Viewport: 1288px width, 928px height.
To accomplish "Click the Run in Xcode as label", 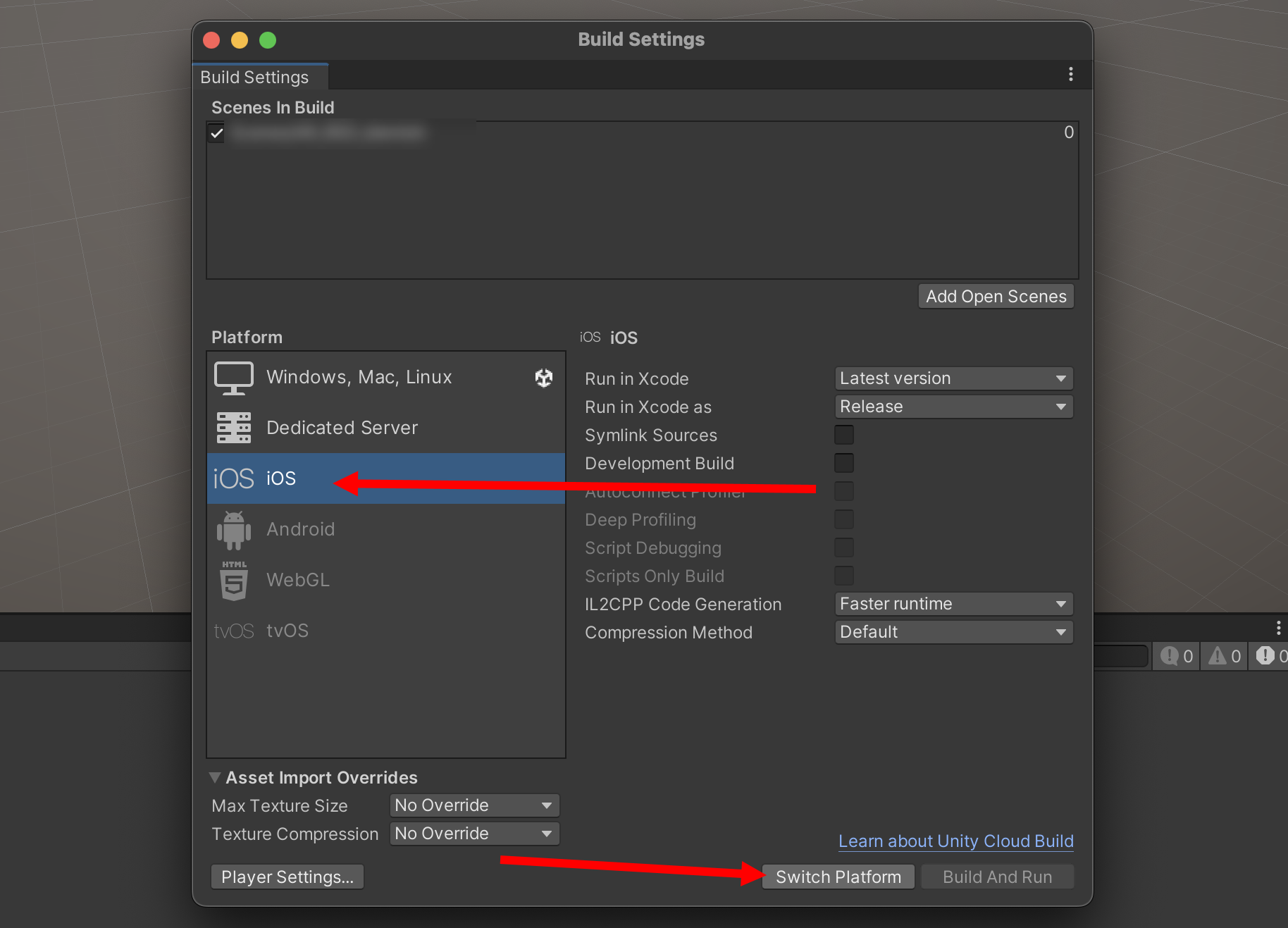I will click(x=648, y=407).
